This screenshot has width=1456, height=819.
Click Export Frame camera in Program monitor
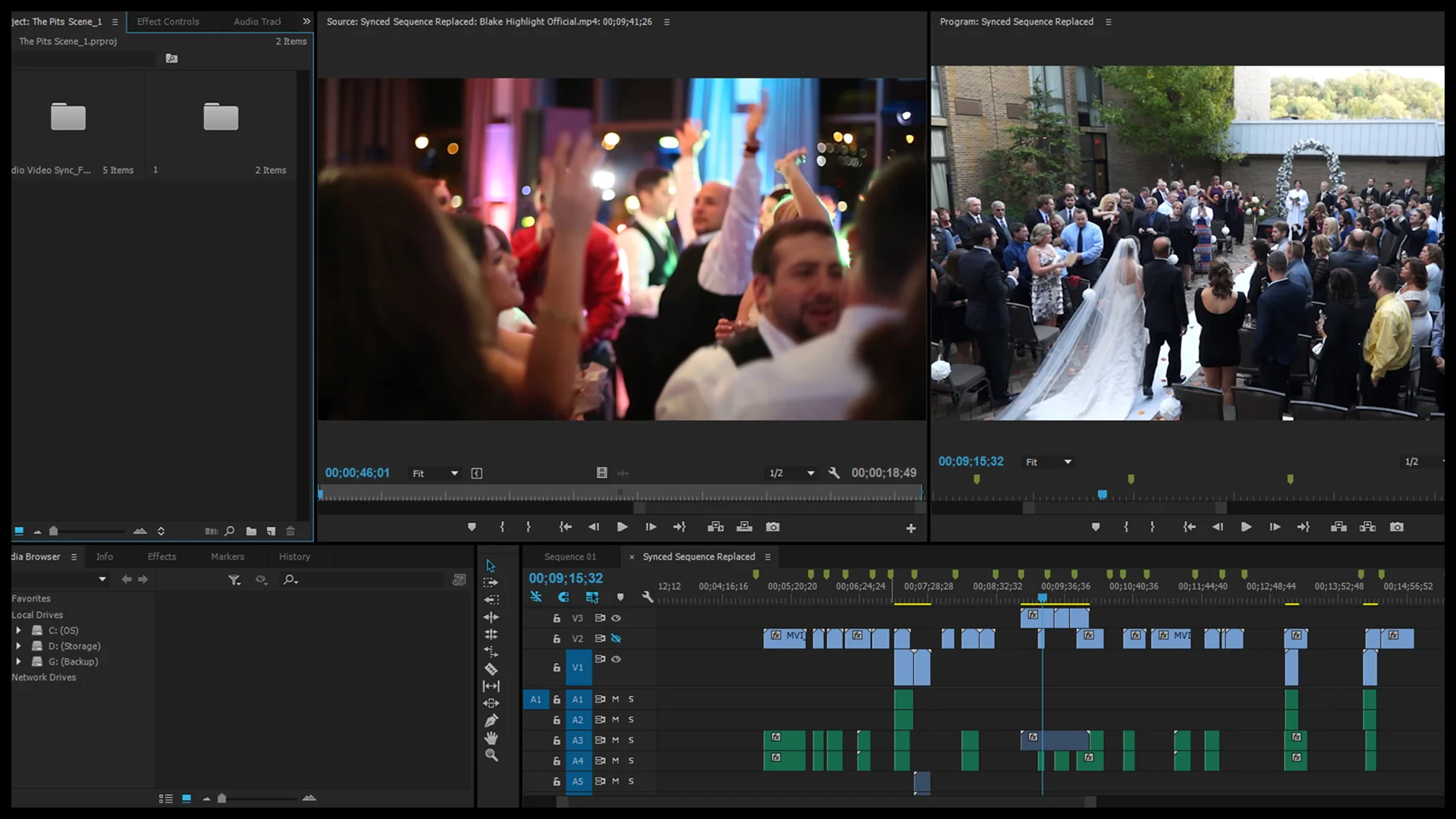tap(1397, 527)
